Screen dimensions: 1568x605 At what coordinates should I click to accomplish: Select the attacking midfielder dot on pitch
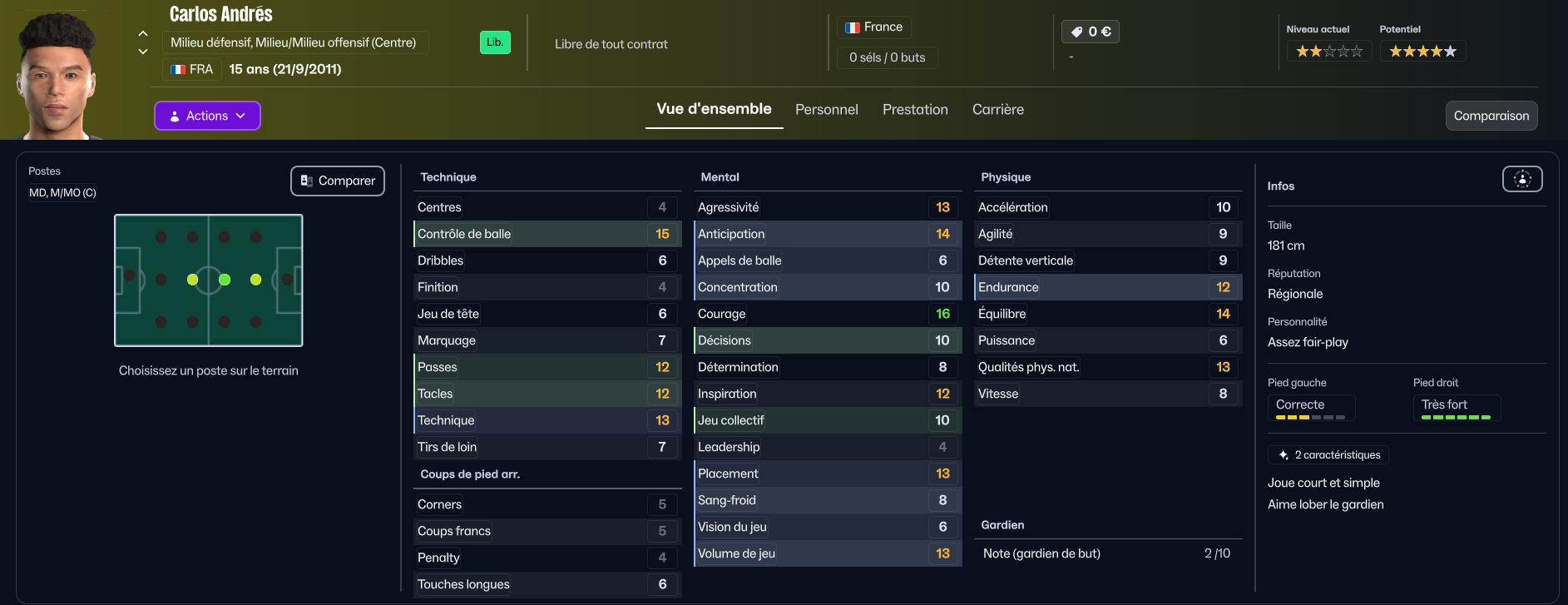tap(255, 280)
